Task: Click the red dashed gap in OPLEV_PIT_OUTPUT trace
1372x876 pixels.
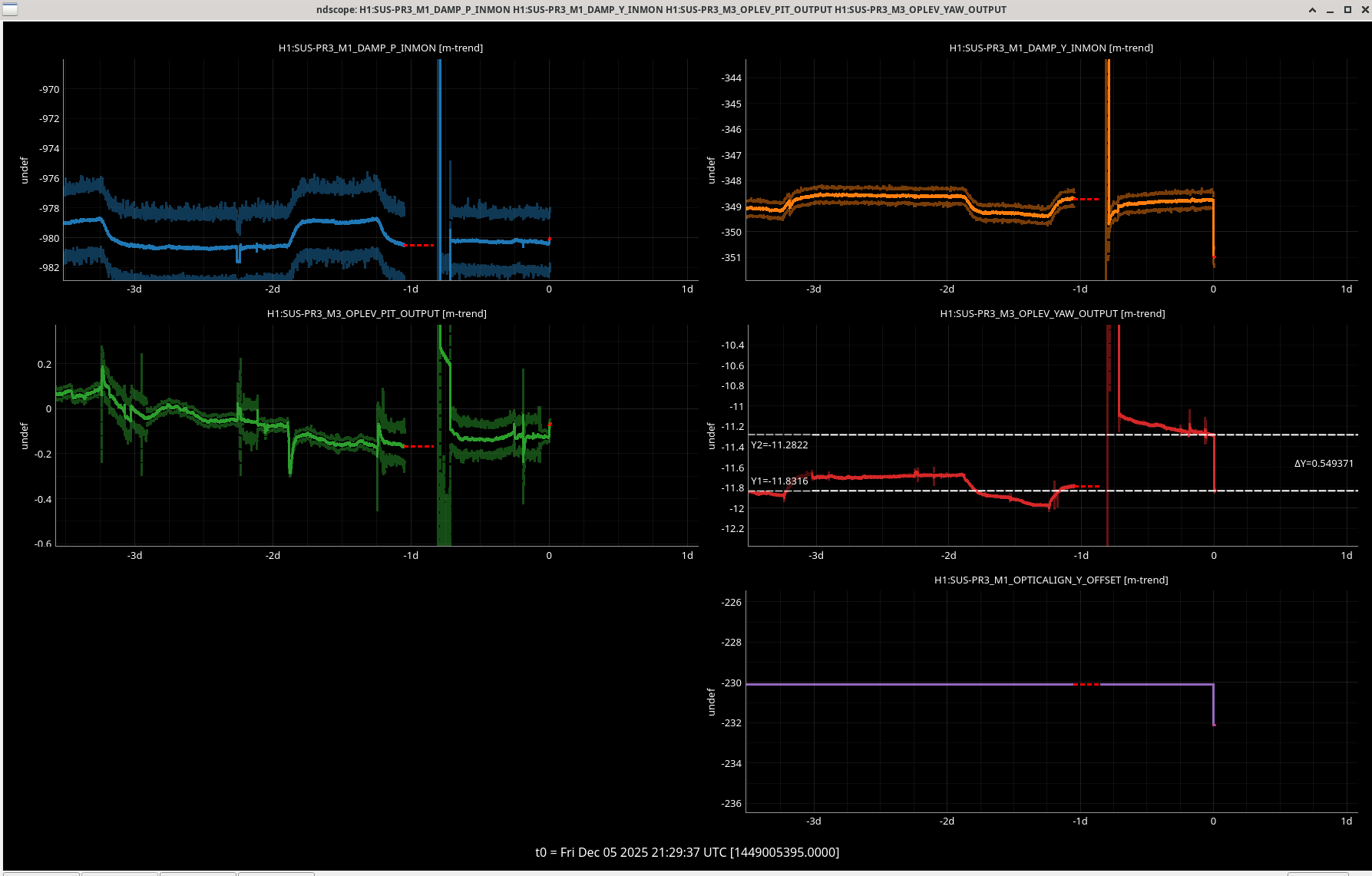Action: pyautogui.click(x=419, y=446)
